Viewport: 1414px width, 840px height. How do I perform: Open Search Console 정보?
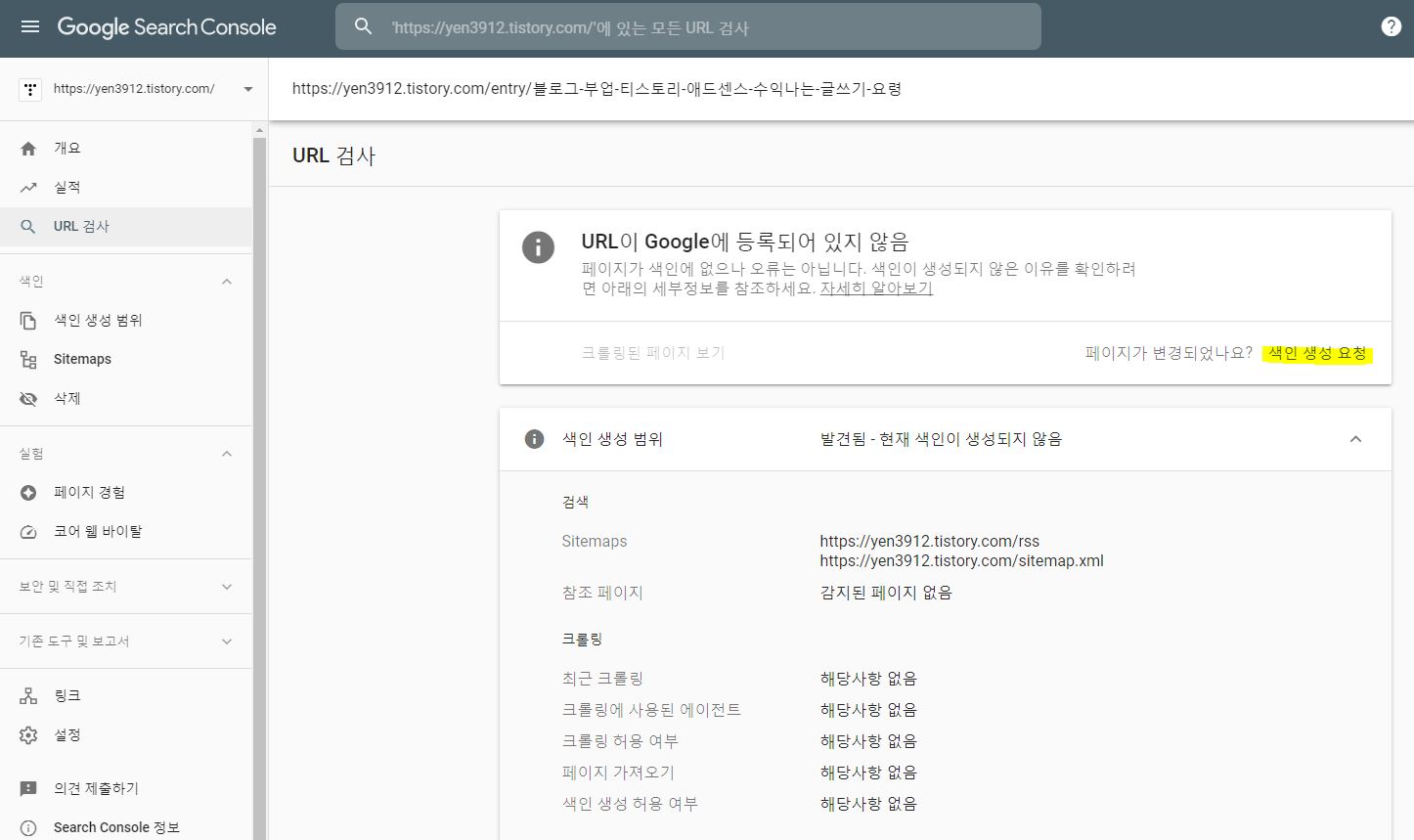click(125, 828)
